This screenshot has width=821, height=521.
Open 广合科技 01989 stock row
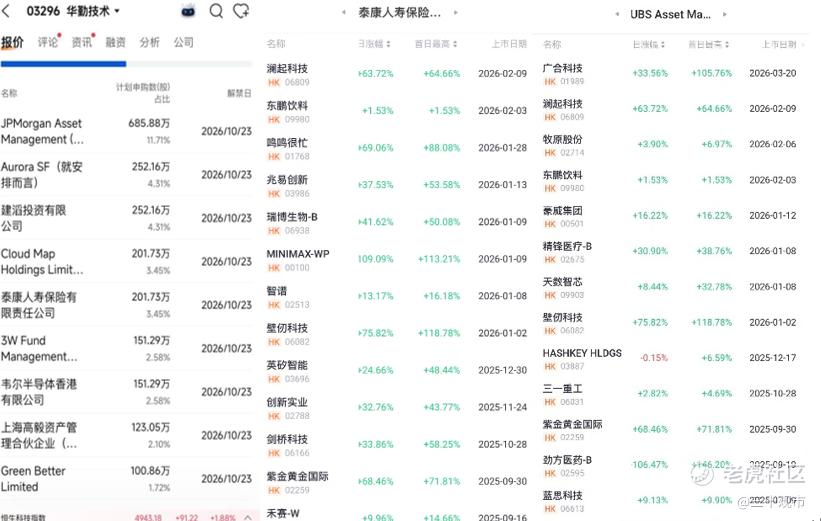(x=670, y=74)
